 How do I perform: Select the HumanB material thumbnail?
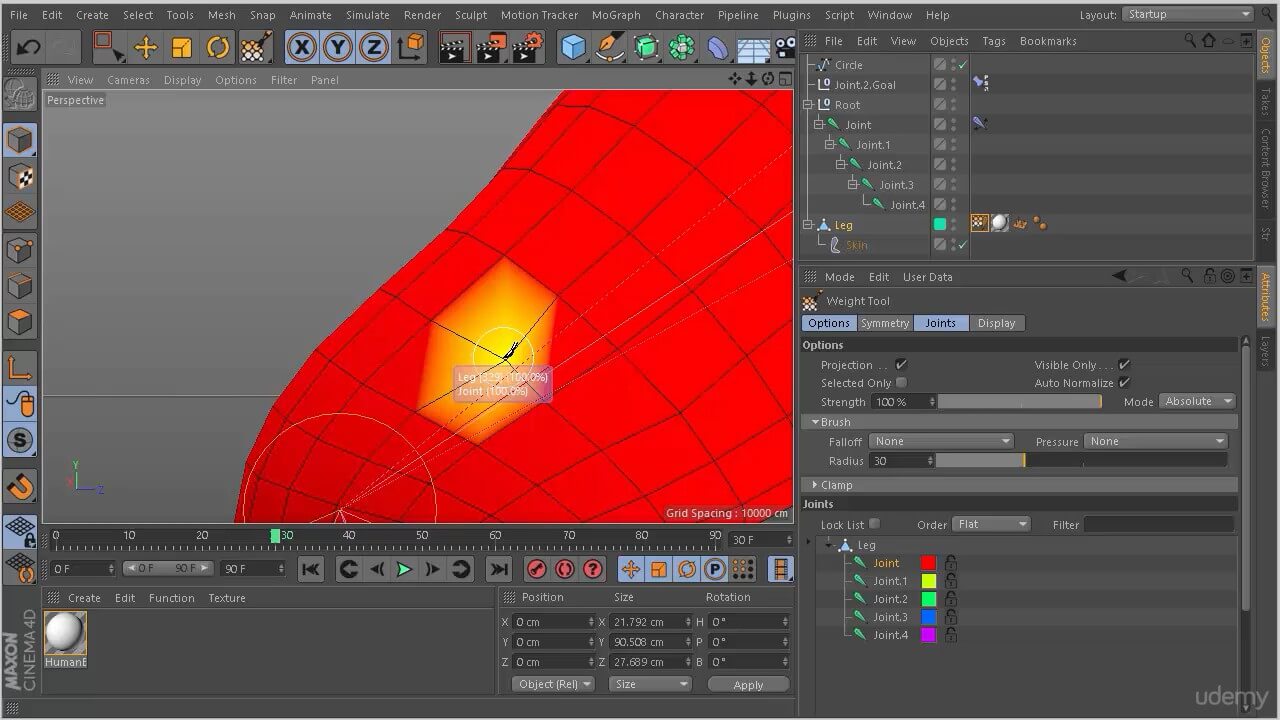point(66,633)
